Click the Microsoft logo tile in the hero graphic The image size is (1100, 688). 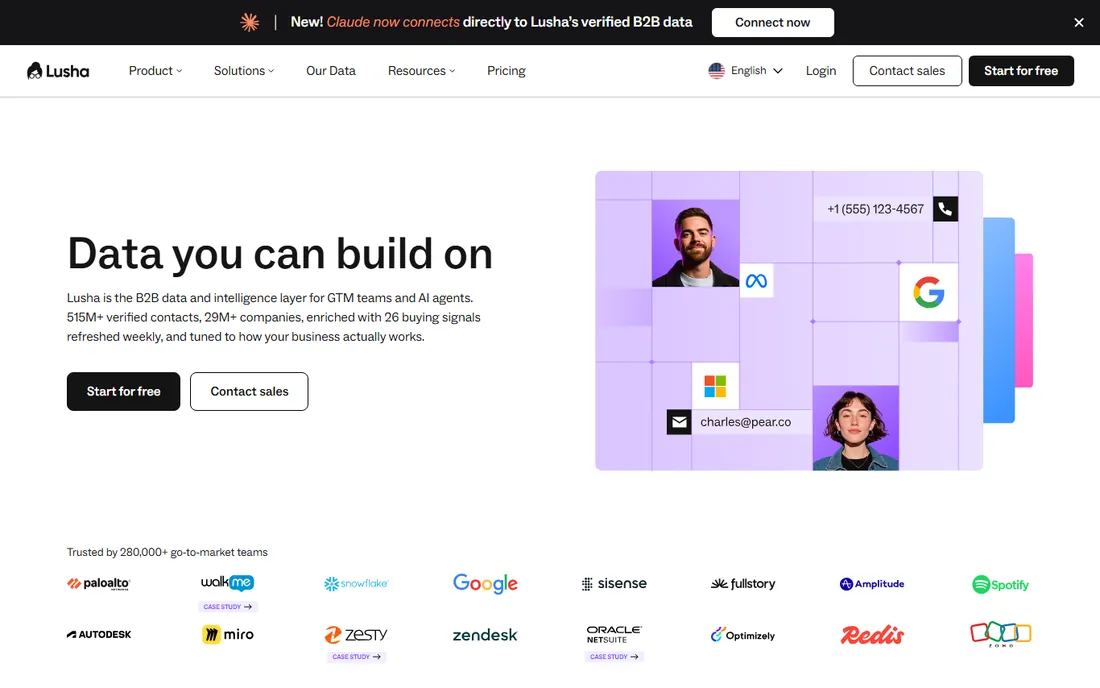(715, 386)
